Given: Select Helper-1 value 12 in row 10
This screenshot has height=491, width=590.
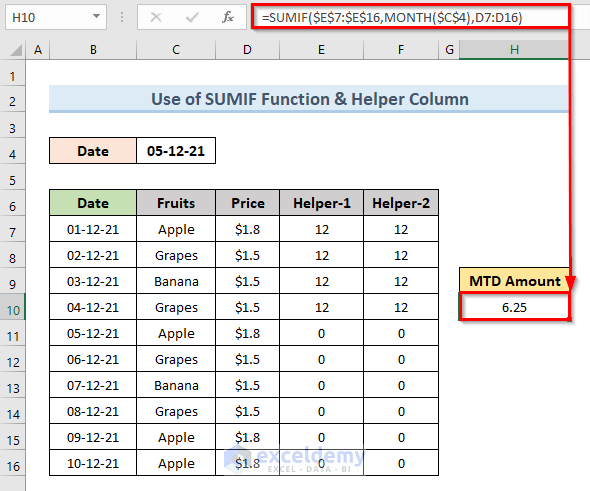Looking at the screenshot, I should (x=321, y=307).
